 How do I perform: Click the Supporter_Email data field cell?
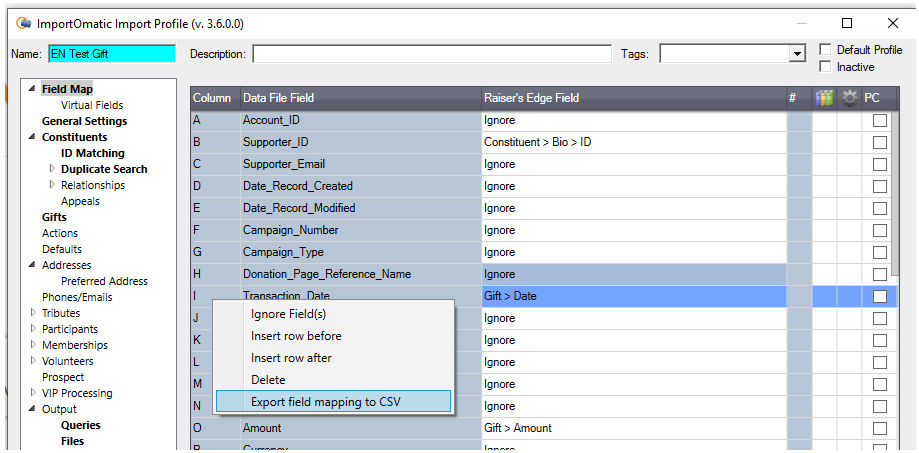(360, 165)
